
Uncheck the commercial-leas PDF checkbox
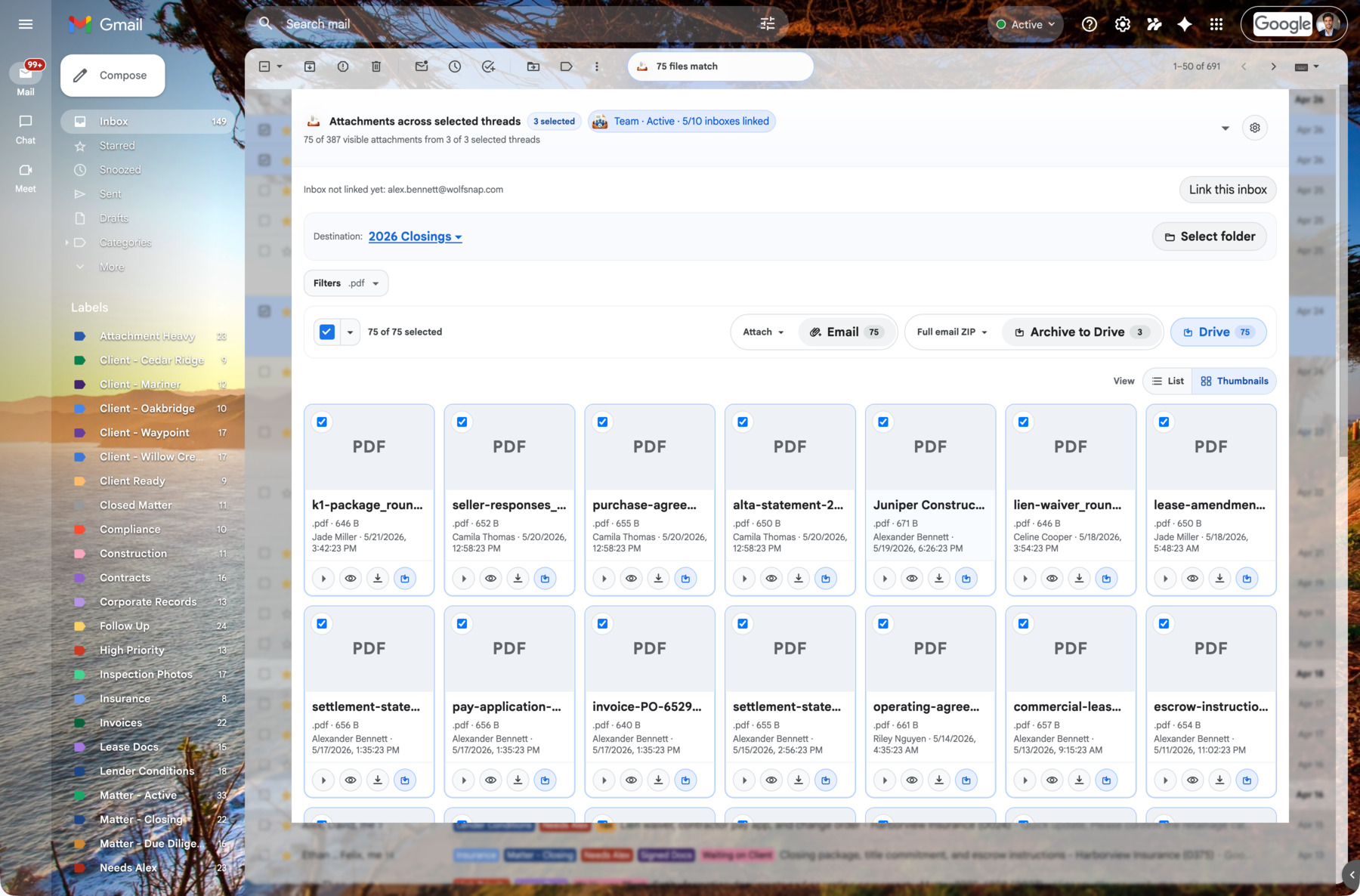coord(1024,624)
